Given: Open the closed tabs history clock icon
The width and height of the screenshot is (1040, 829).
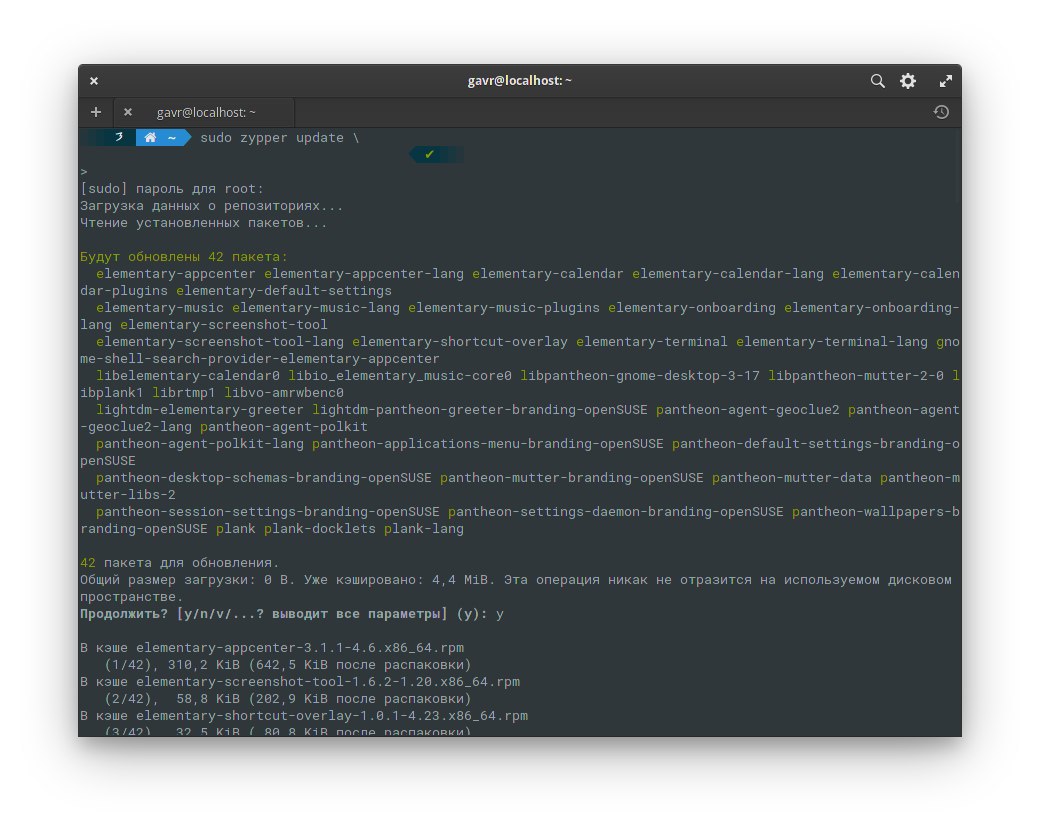Looking at the screenshot, I should (x=941, y=112).
